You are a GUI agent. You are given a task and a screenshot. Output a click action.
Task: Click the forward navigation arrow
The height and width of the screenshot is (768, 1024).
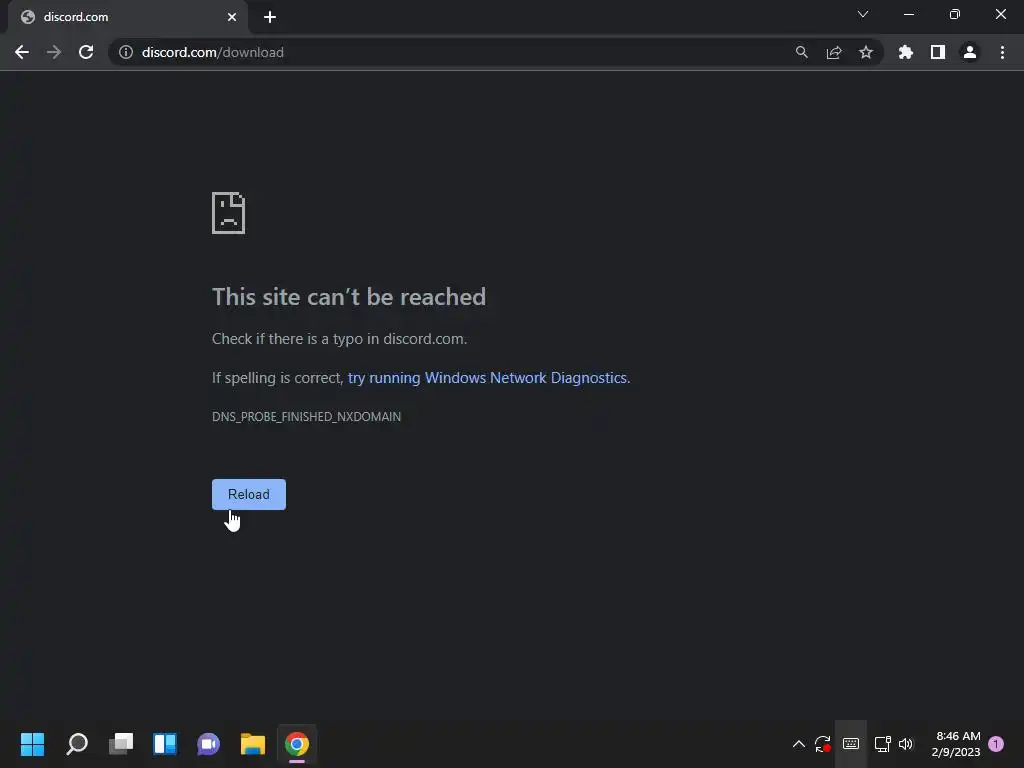(x=54, y=52)
